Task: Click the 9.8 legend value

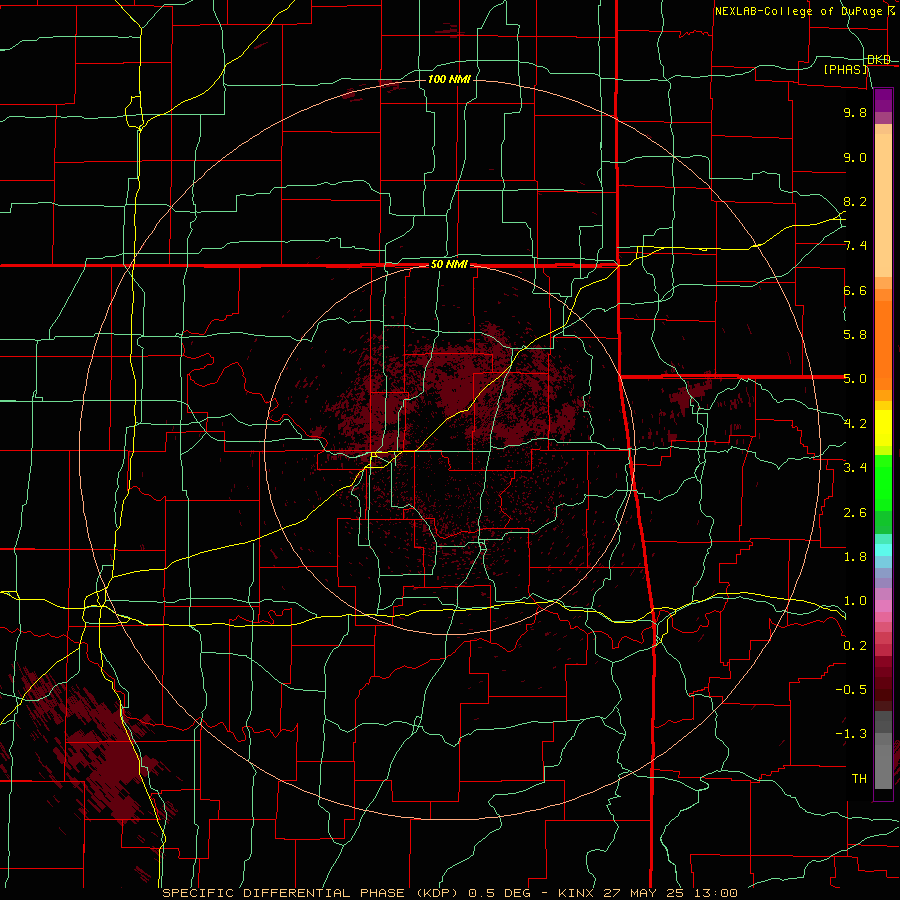Action: (855, 112)
